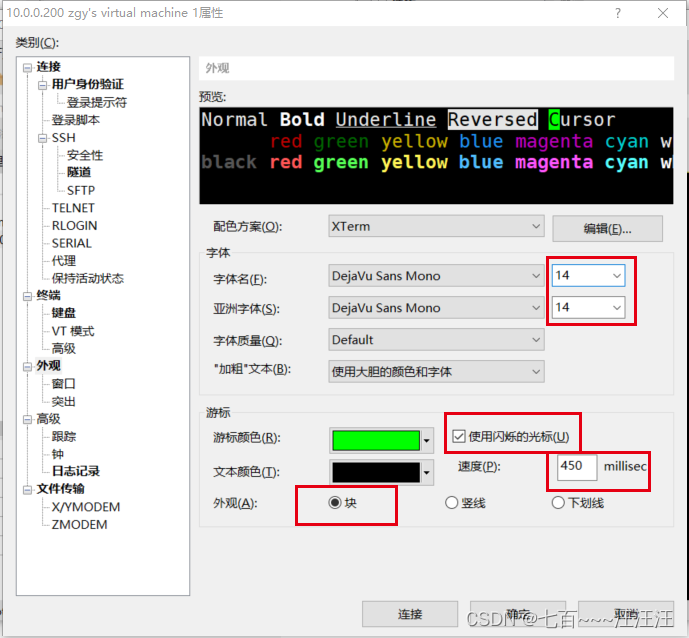Open the 代理 settings page

pyautogui.click(x=64, y=261)
